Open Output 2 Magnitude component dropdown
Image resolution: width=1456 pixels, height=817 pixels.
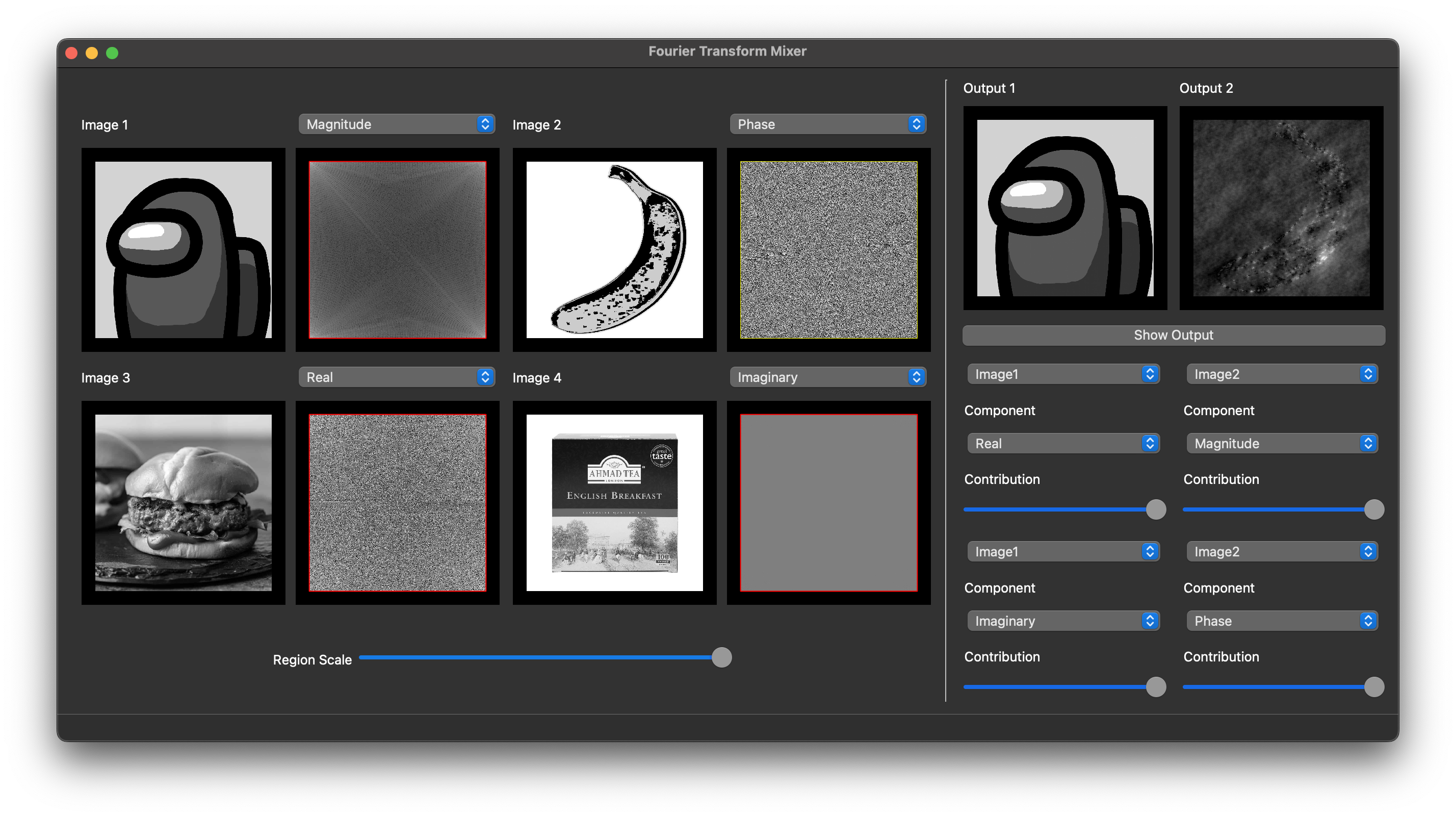(x=1282, y=443)
